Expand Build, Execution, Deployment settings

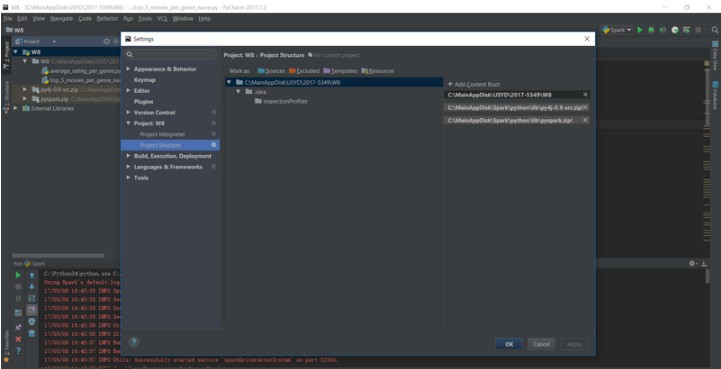point(128,156)
